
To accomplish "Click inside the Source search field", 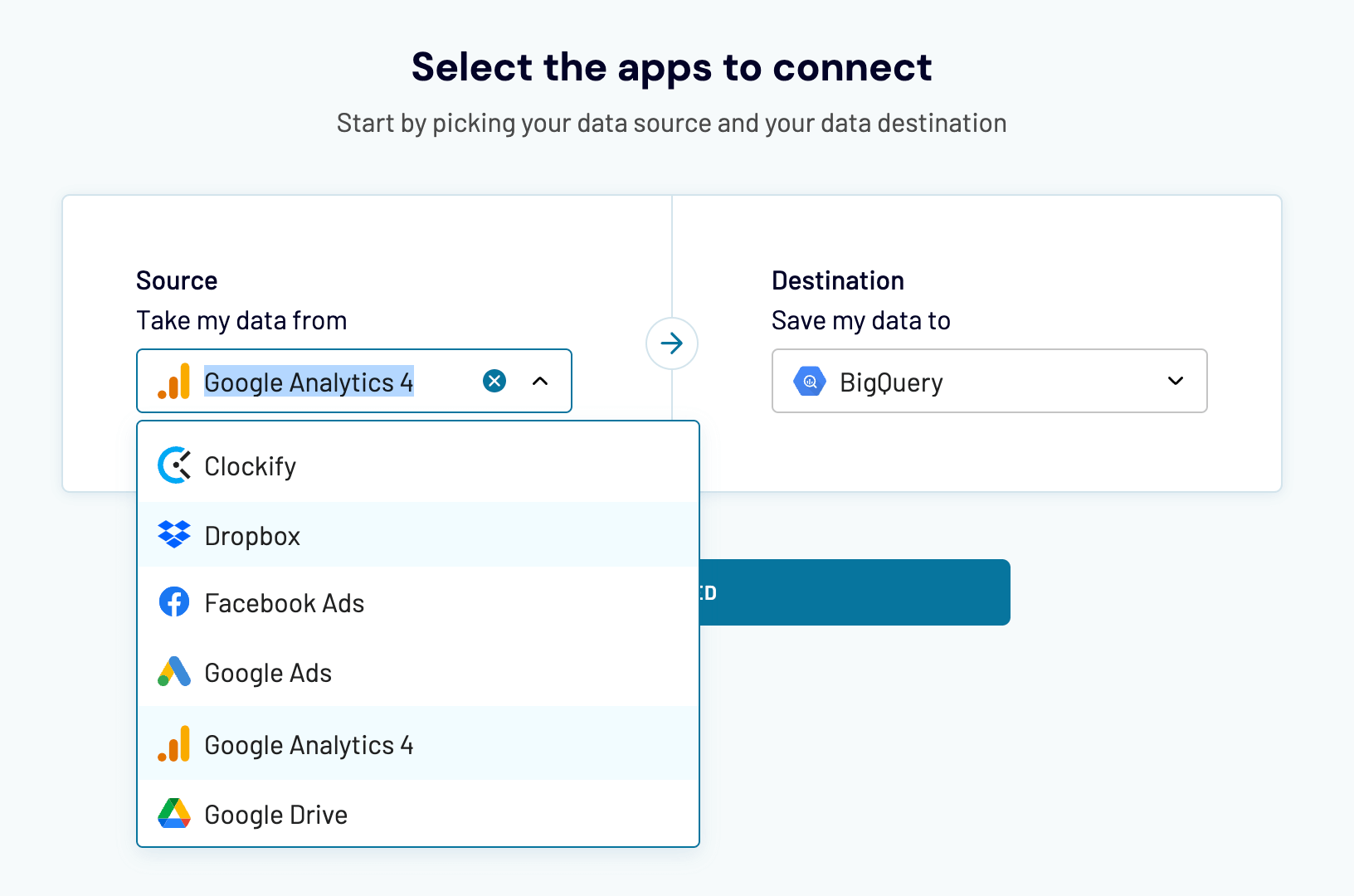I will point(332,381).
